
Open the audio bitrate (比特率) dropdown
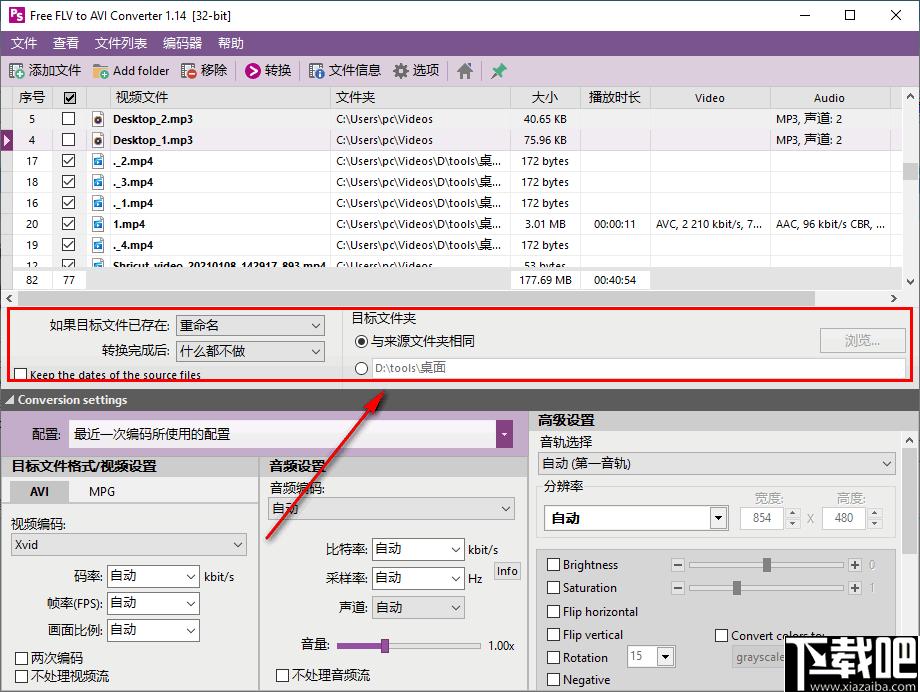coord(418,549)
